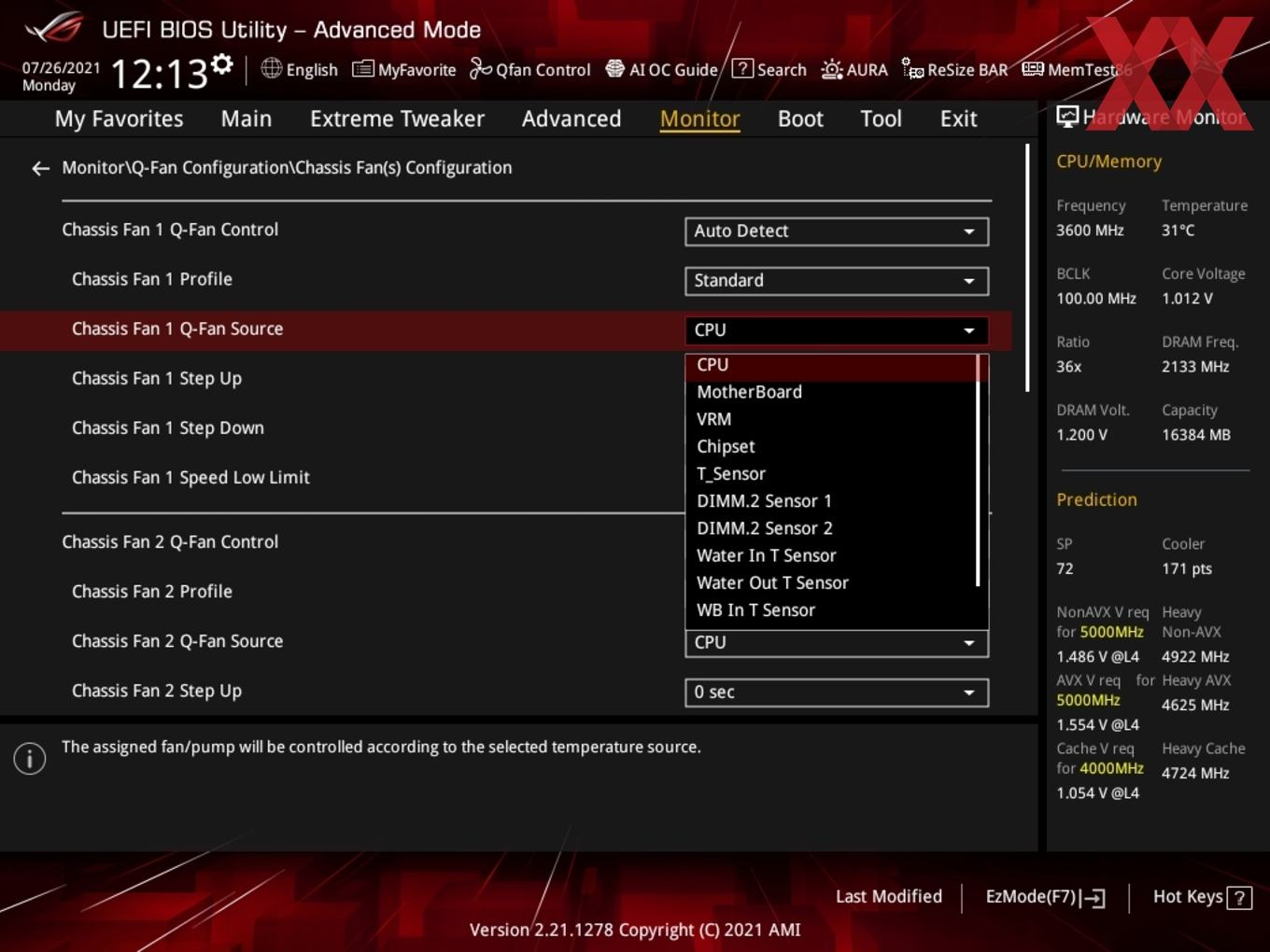Screen dimensions: 1270x952
Task: Click the clock settings gear icon
Action: pyautogui.click(x=221, y=64)
